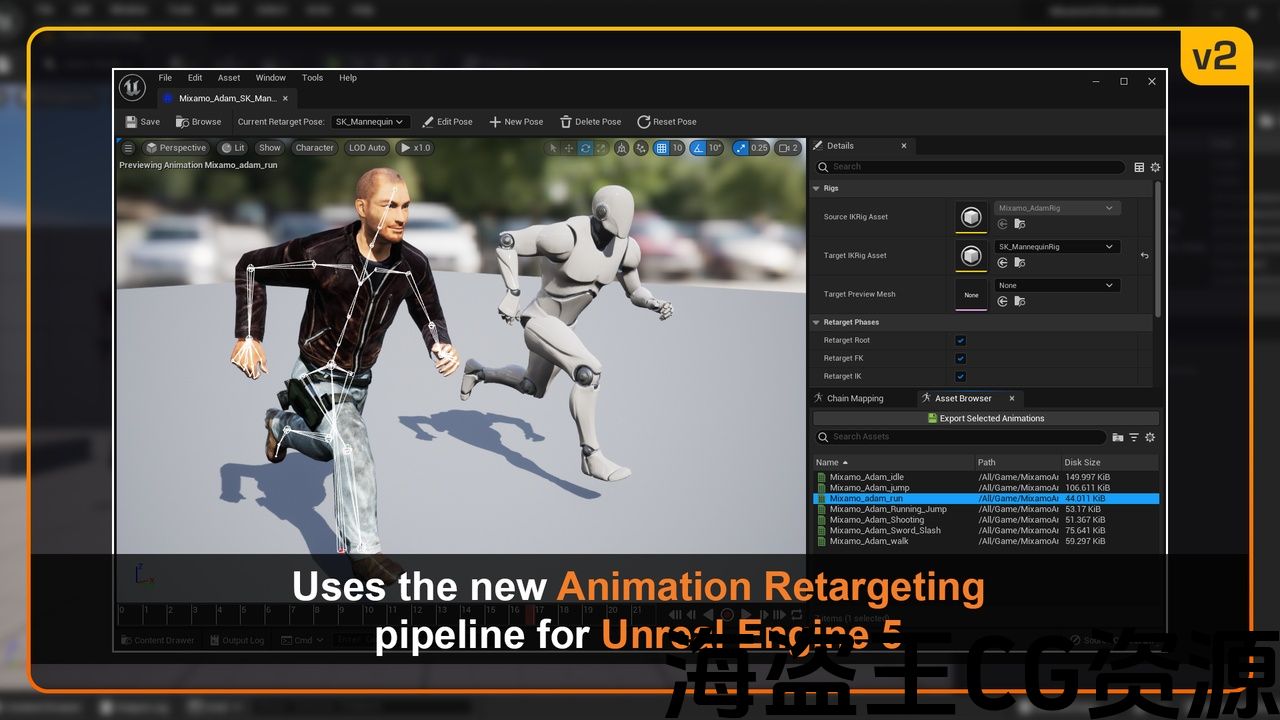Open the Current Retarget Pose SK_Mannequin dropdown
Screen dimensions: 1280x720
pyautogui.click(x=369, y=122)
